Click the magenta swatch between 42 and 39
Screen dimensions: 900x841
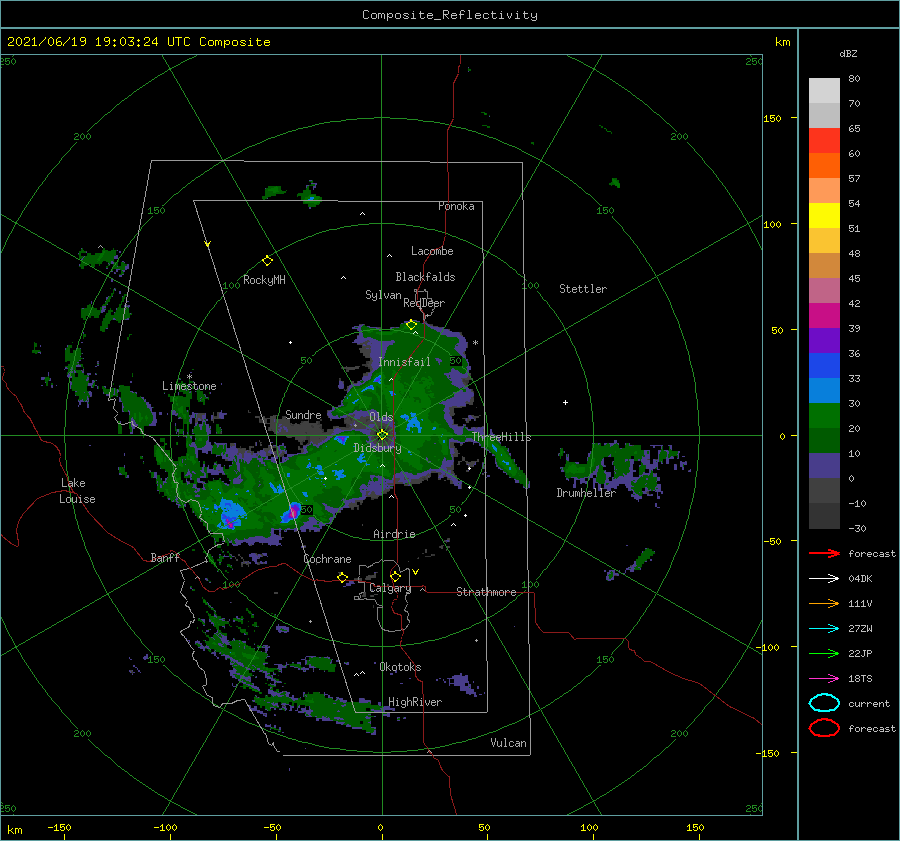pos(824,316)
